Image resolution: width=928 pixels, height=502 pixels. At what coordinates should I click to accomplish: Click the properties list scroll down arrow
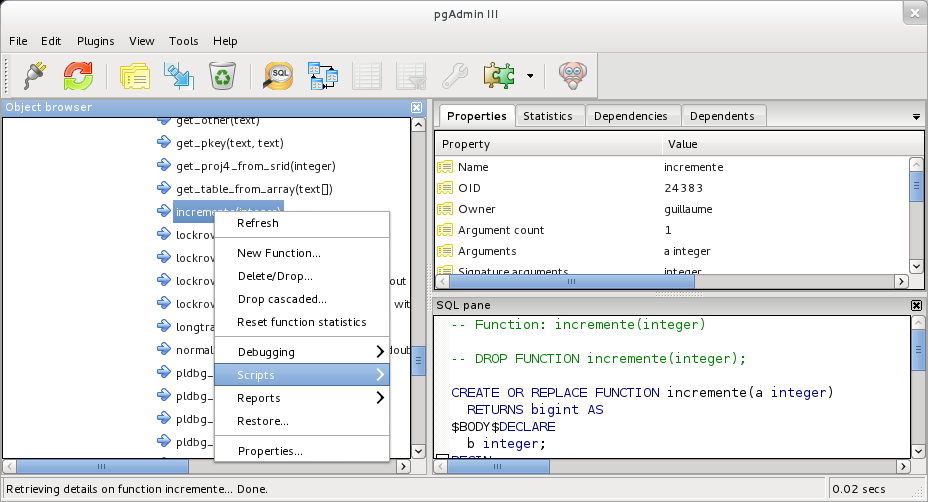916,266
